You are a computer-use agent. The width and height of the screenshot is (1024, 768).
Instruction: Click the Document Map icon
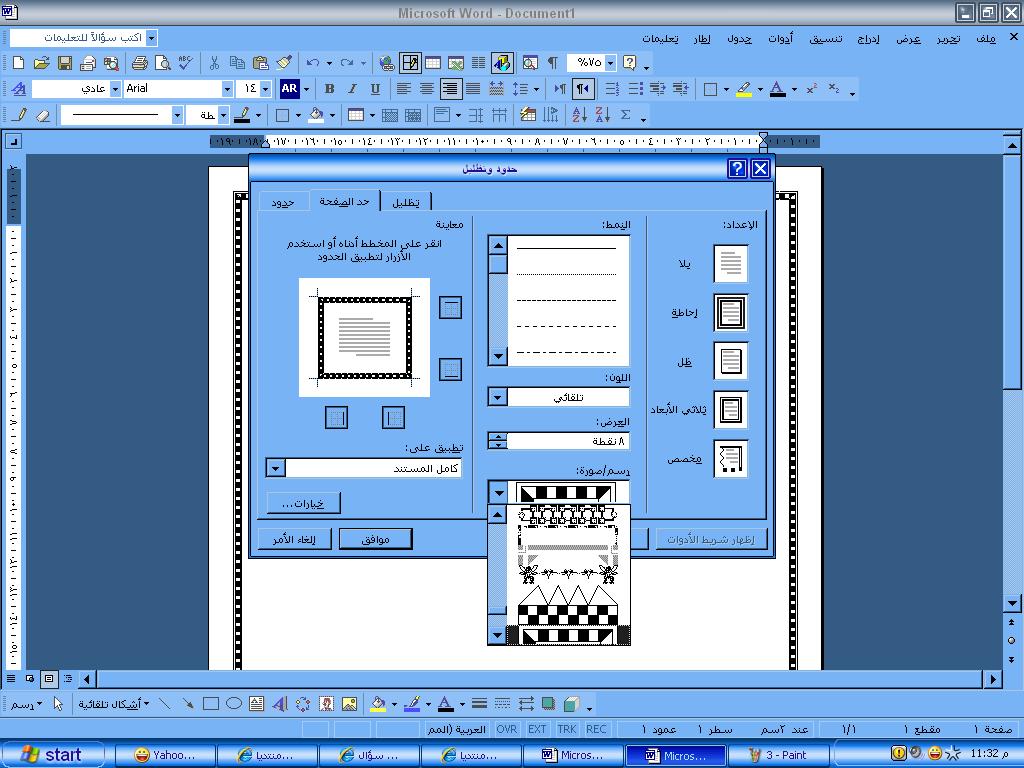click(530, 63)
